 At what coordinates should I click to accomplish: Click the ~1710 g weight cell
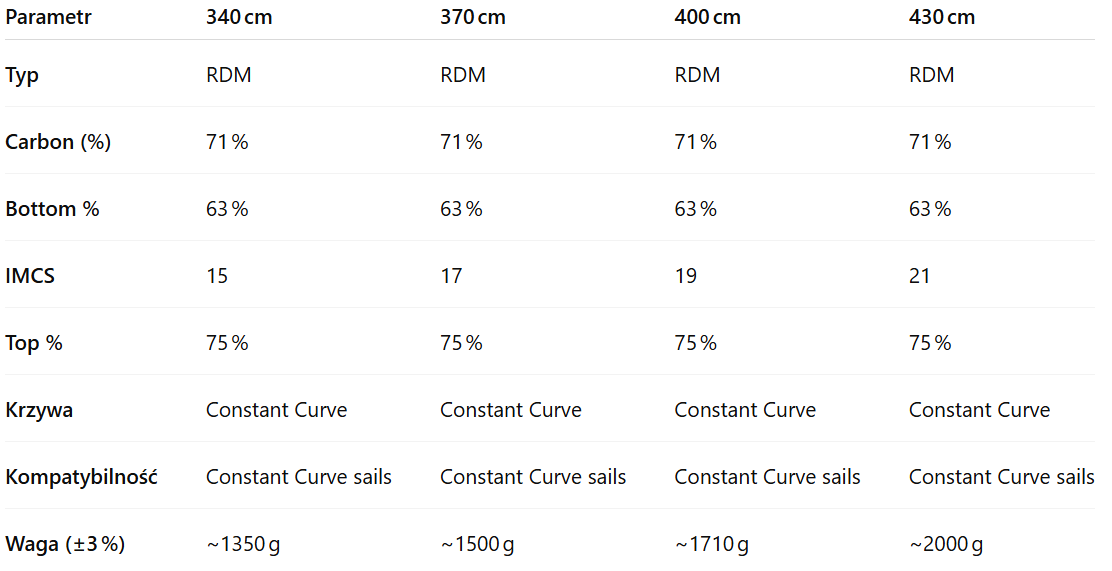pos(711,544)
